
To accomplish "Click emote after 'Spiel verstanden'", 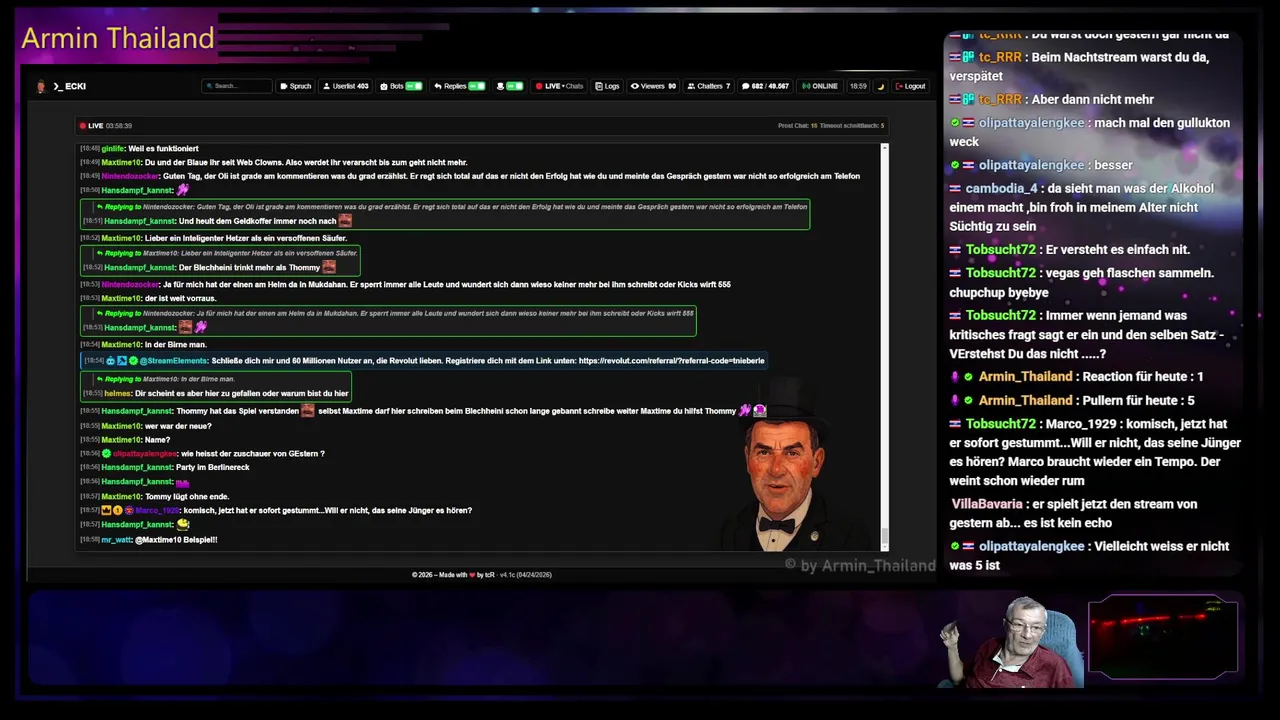I will click(x=308, y=411).
